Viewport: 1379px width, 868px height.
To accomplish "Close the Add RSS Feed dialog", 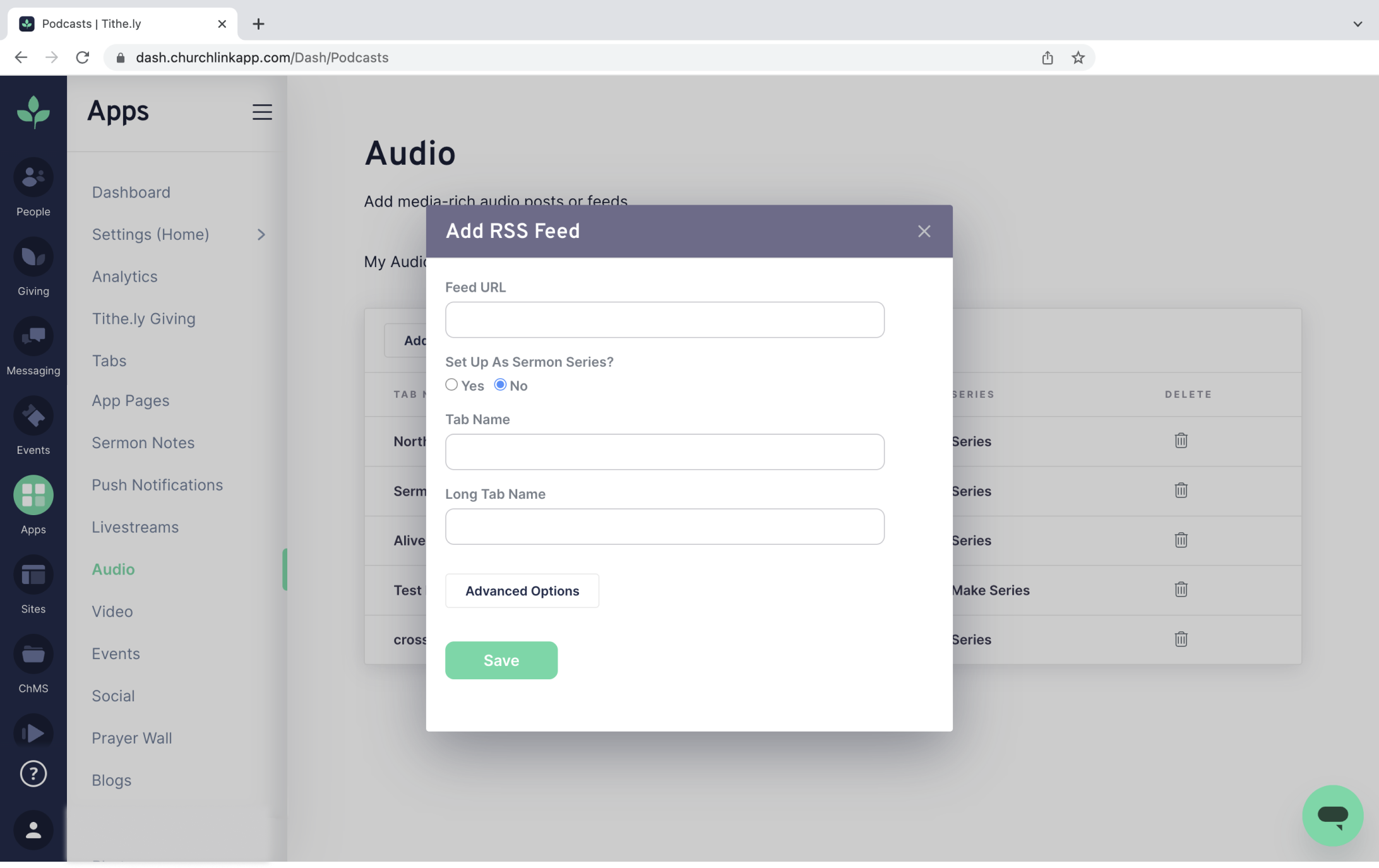I will coord(924,231).
